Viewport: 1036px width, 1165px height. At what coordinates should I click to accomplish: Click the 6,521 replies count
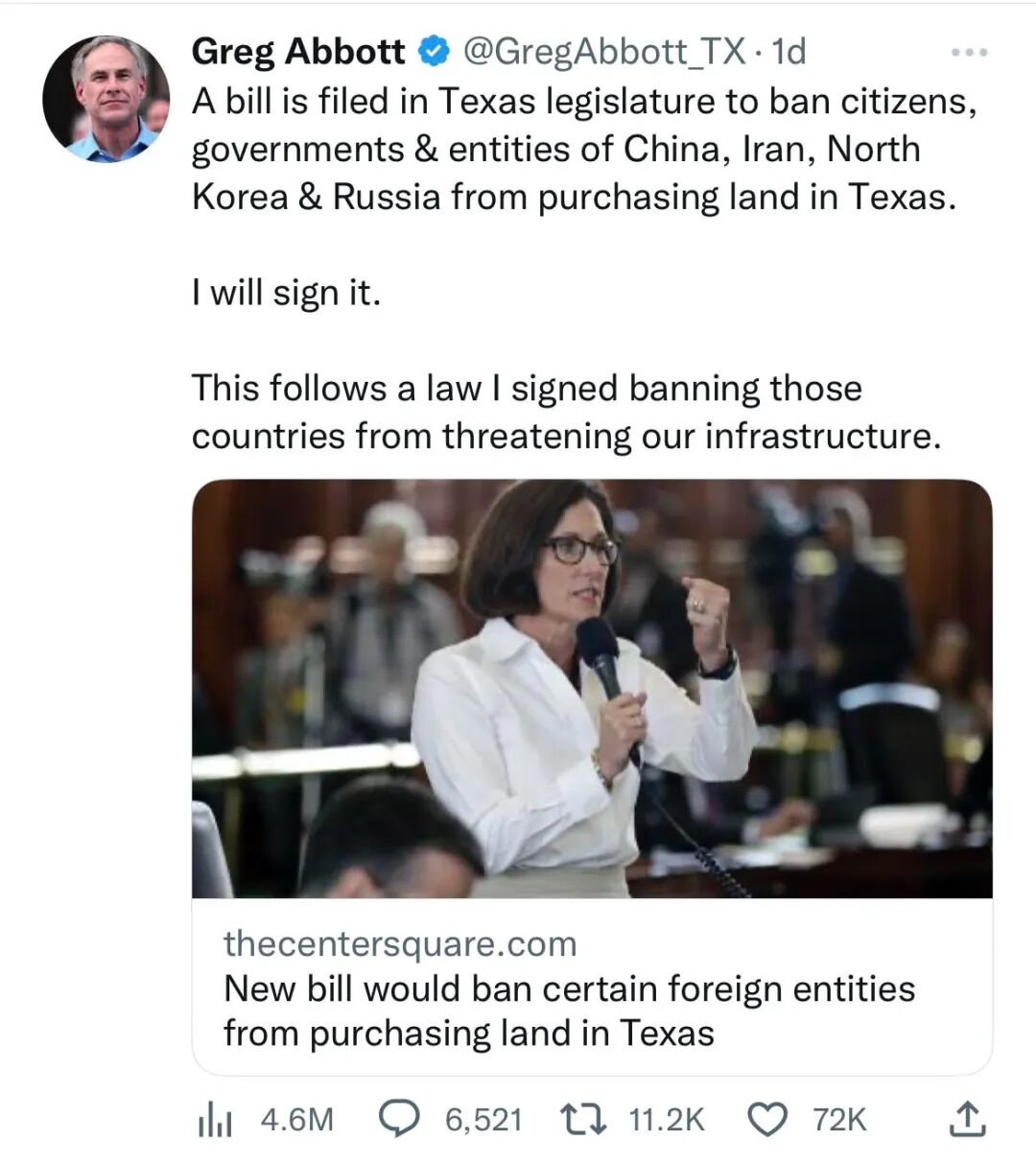click(483, 1120)
